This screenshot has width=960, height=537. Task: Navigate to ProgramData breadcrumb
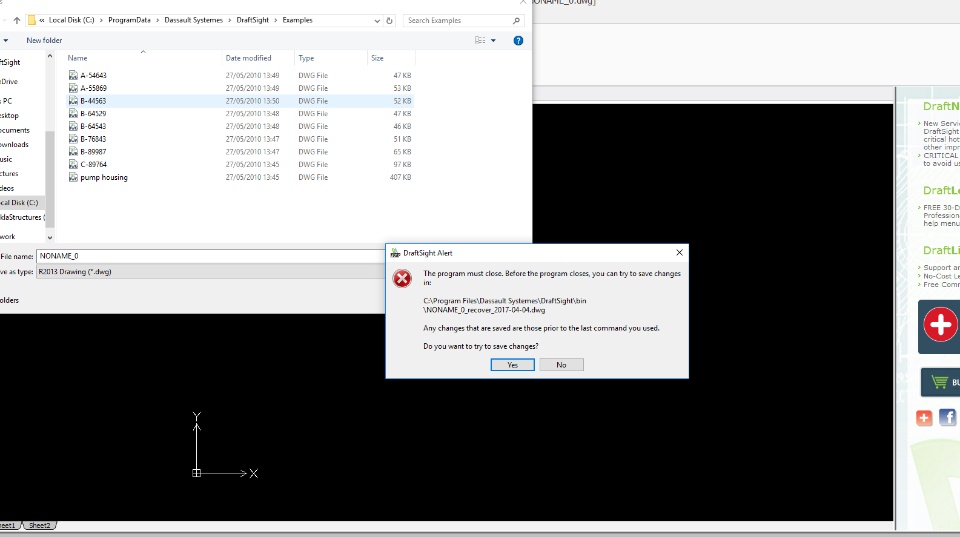point(129,20)
